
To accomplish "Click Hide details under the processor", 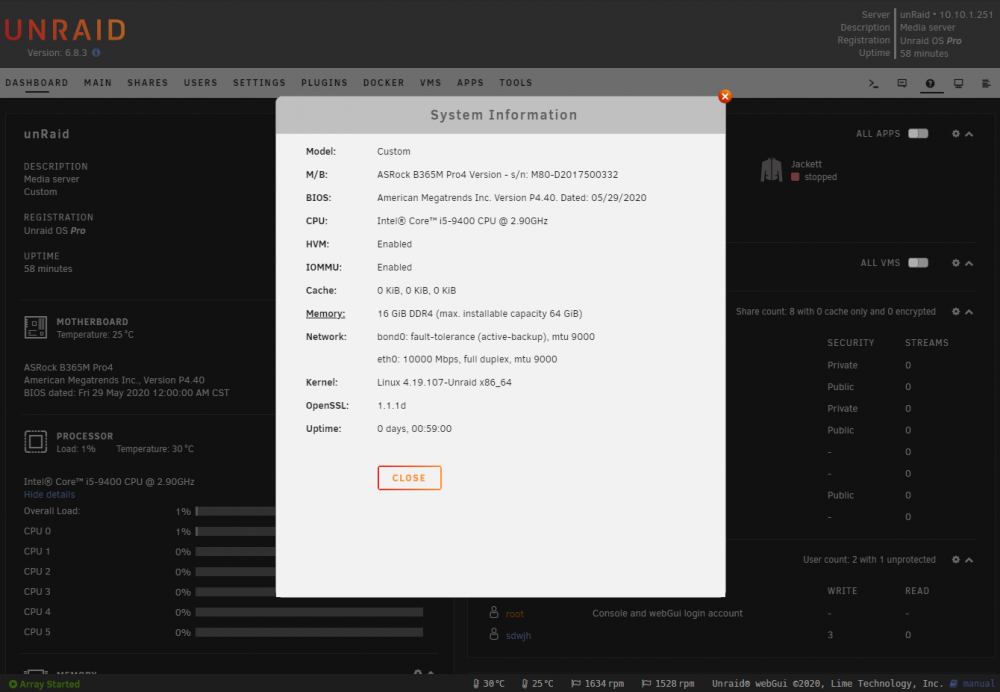I will [49, 494].
